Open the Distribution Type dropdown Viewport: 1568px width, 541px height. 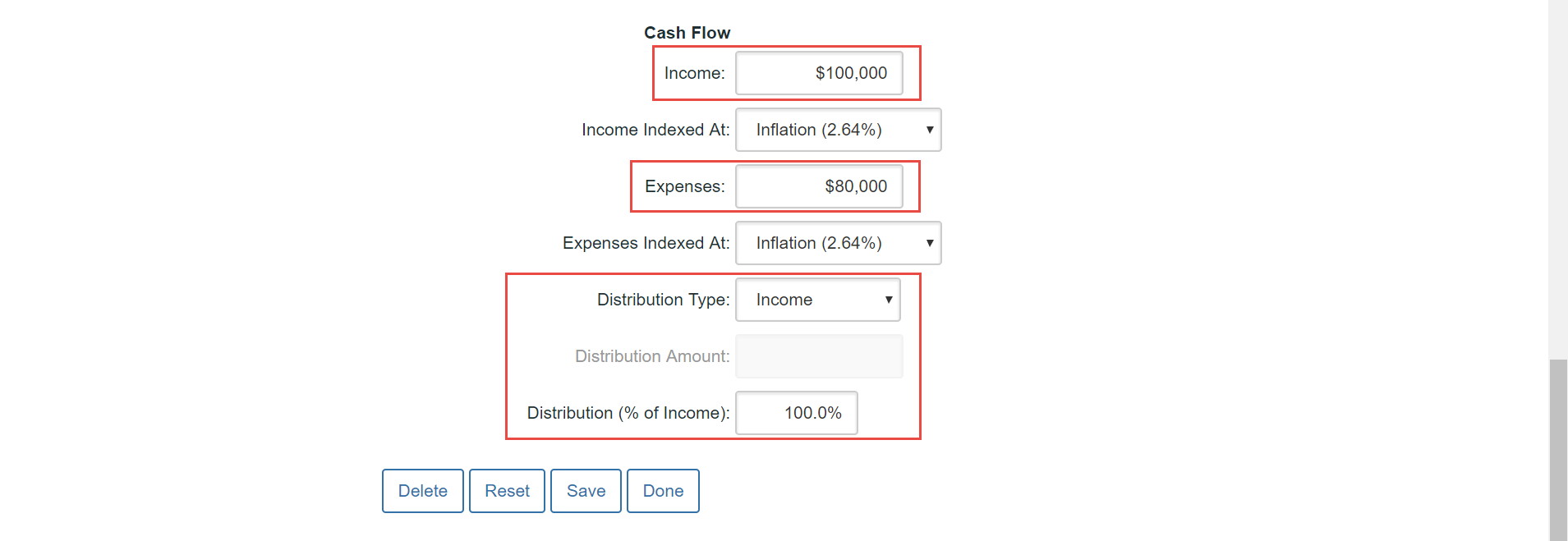(818, 300)
